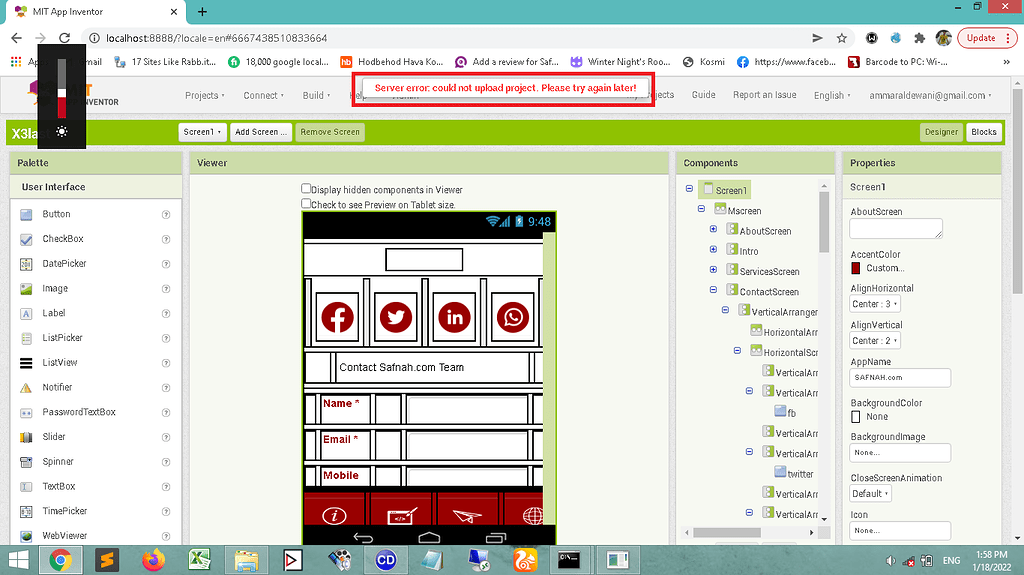Open the Connect menu

(264, 96)
